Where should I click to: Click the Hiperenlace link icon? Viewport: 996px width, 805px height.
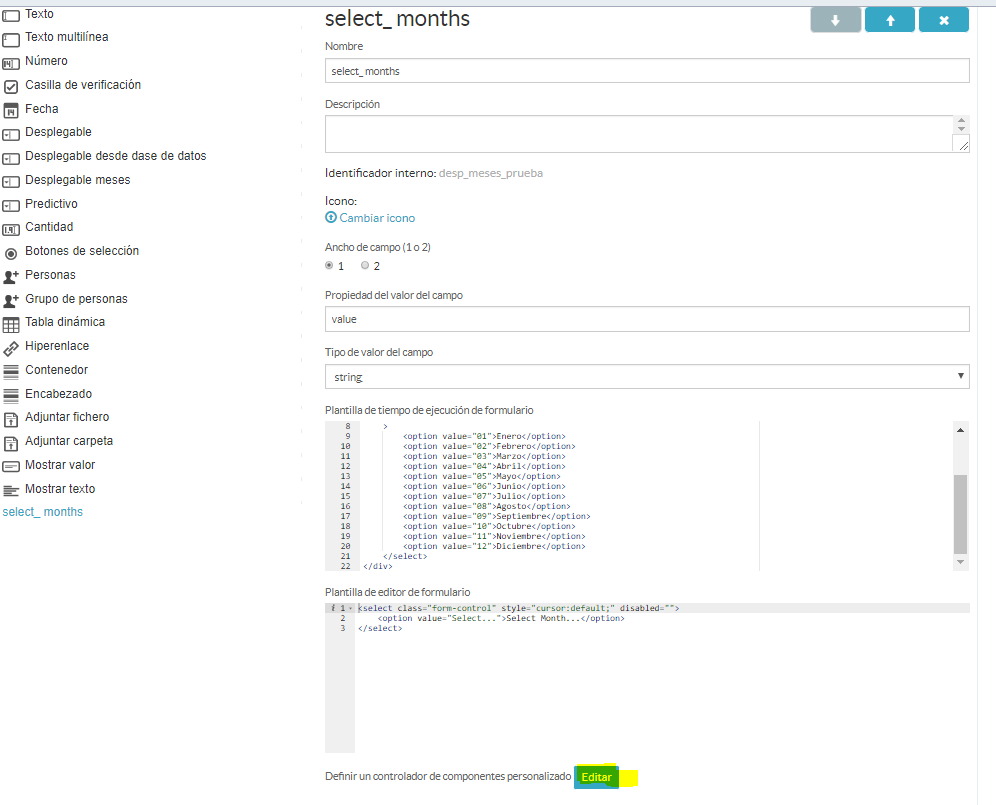[x=11, y=348]
